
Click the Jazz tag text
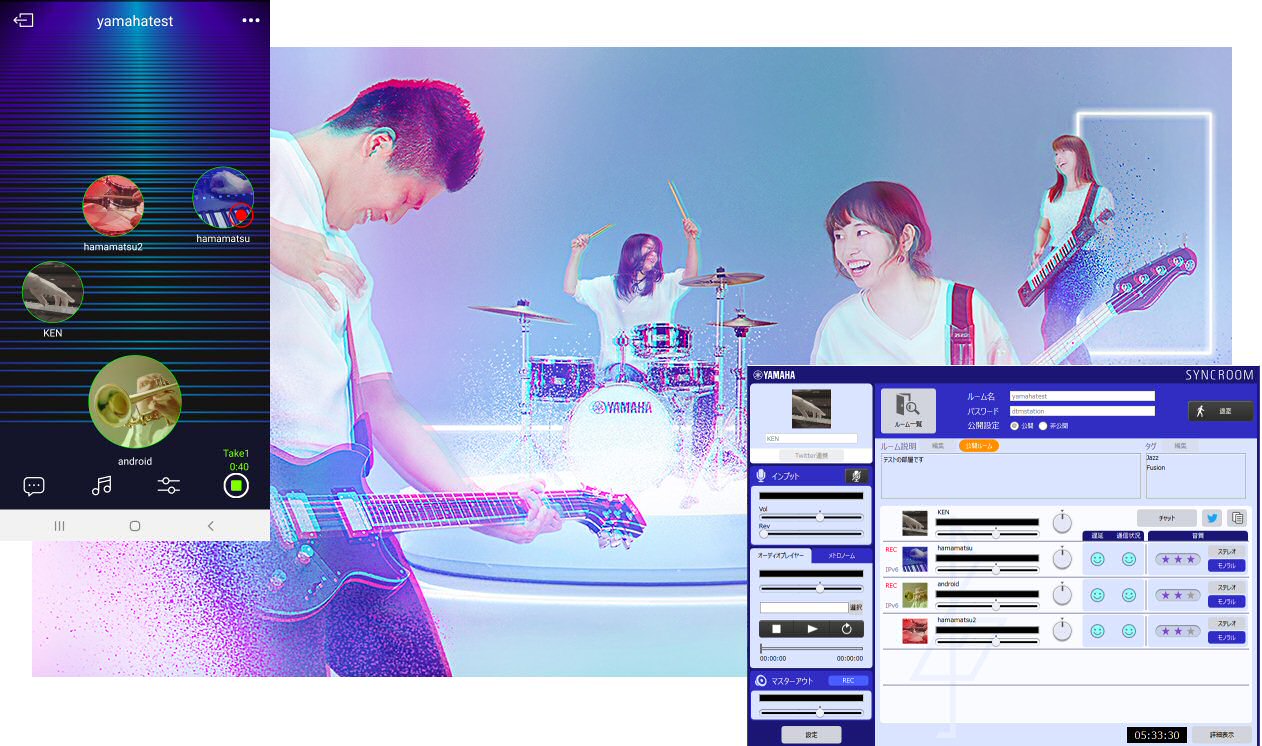[x=1153, y=457]
